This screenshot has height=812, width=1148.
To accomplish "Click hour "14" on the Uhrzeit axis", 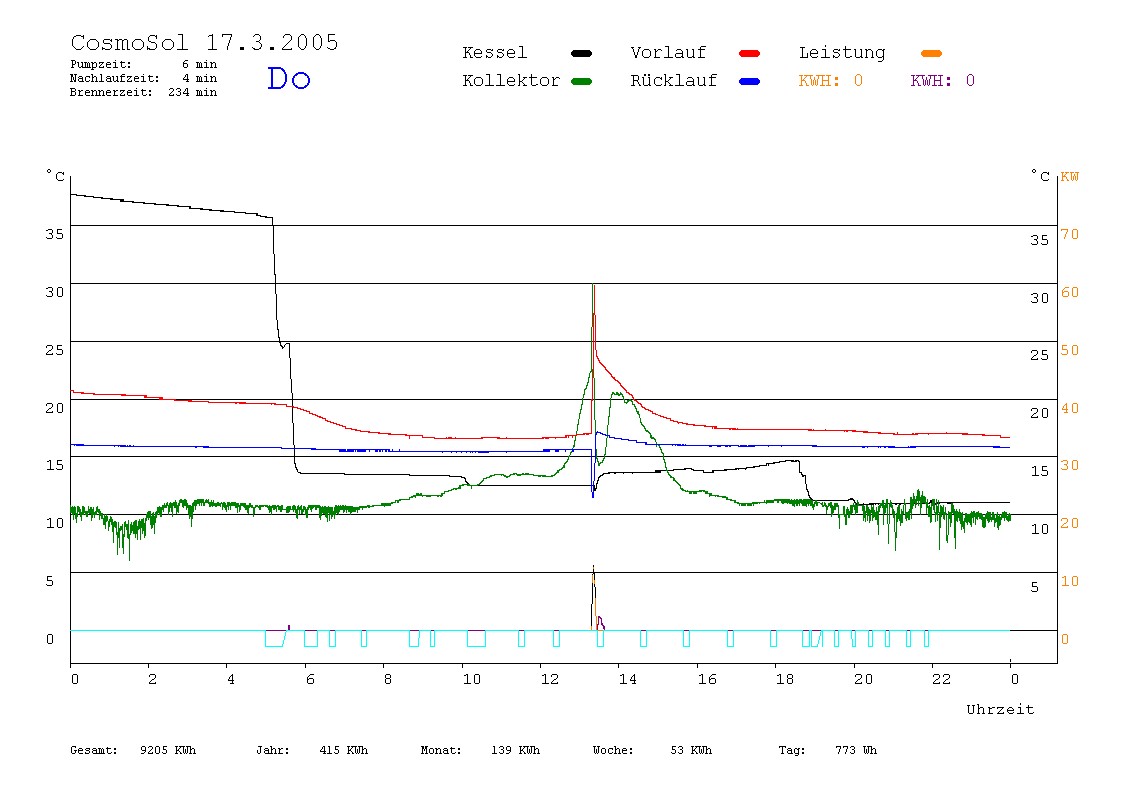I will coord(627,679).
